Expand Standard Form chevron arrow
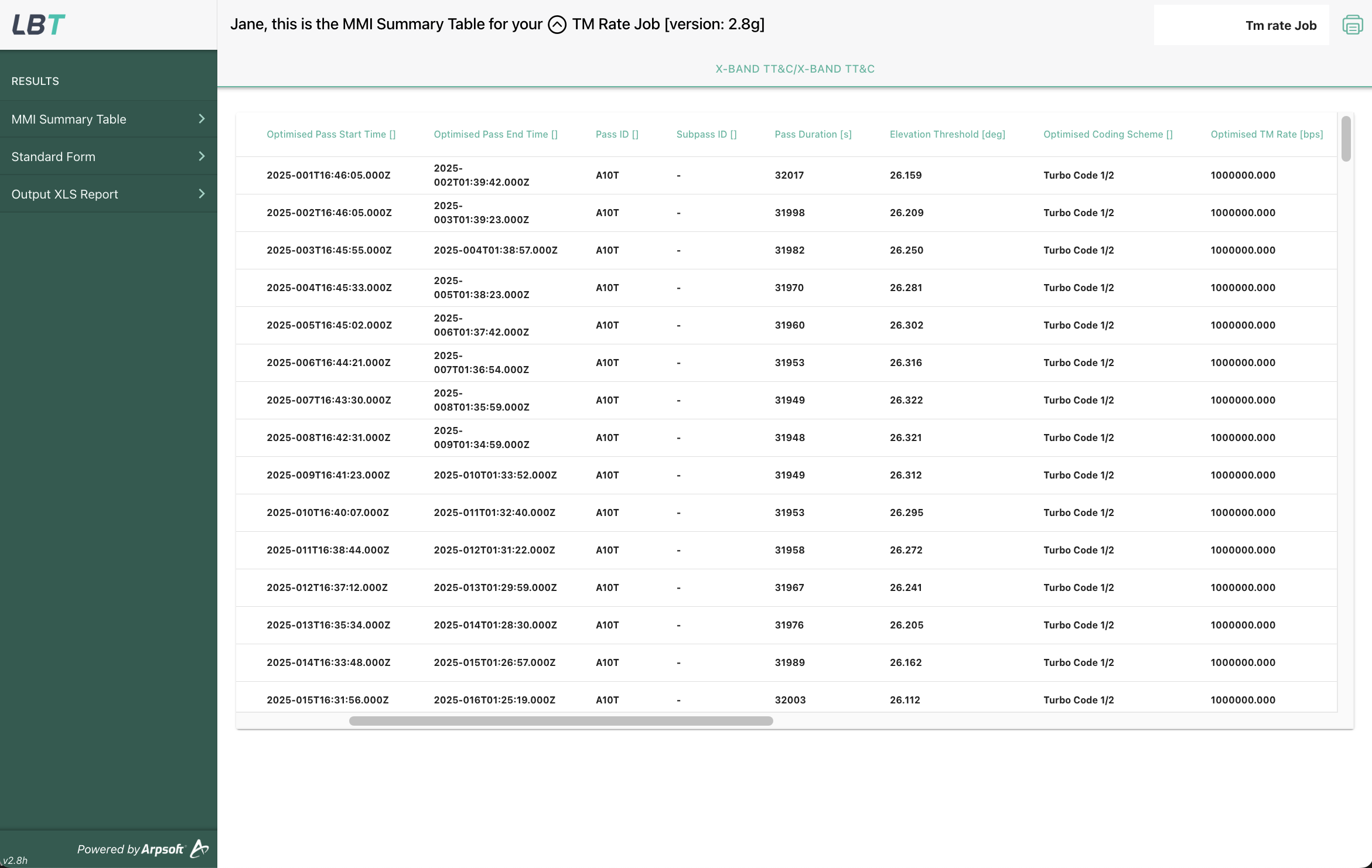 click(202, 156)
